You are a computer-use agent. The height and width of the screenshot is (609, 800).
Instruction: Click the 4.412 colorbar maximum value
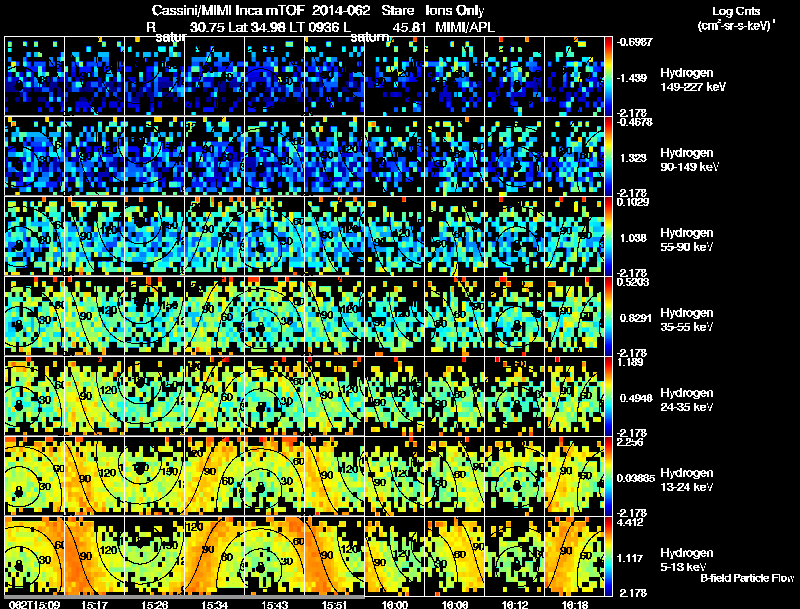point(630,522)
